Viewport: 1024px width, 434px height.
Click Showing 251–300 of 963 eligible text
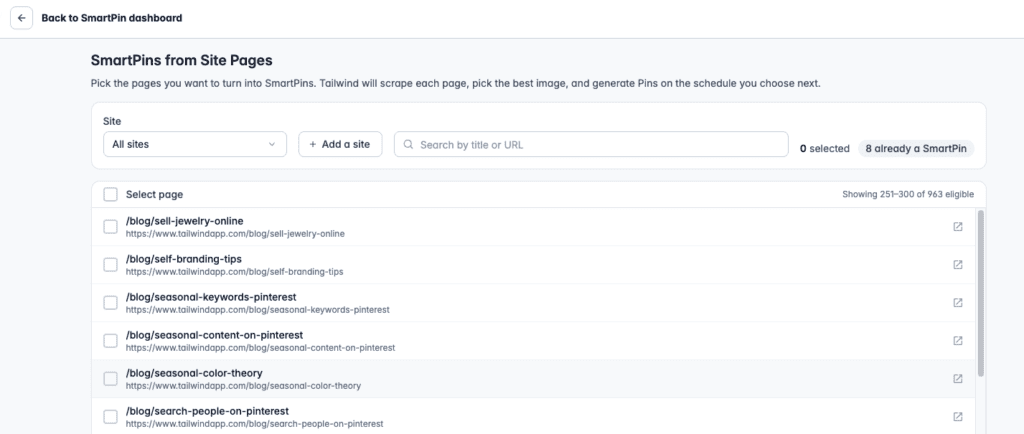pyautogui.click(x=908, y=194)
